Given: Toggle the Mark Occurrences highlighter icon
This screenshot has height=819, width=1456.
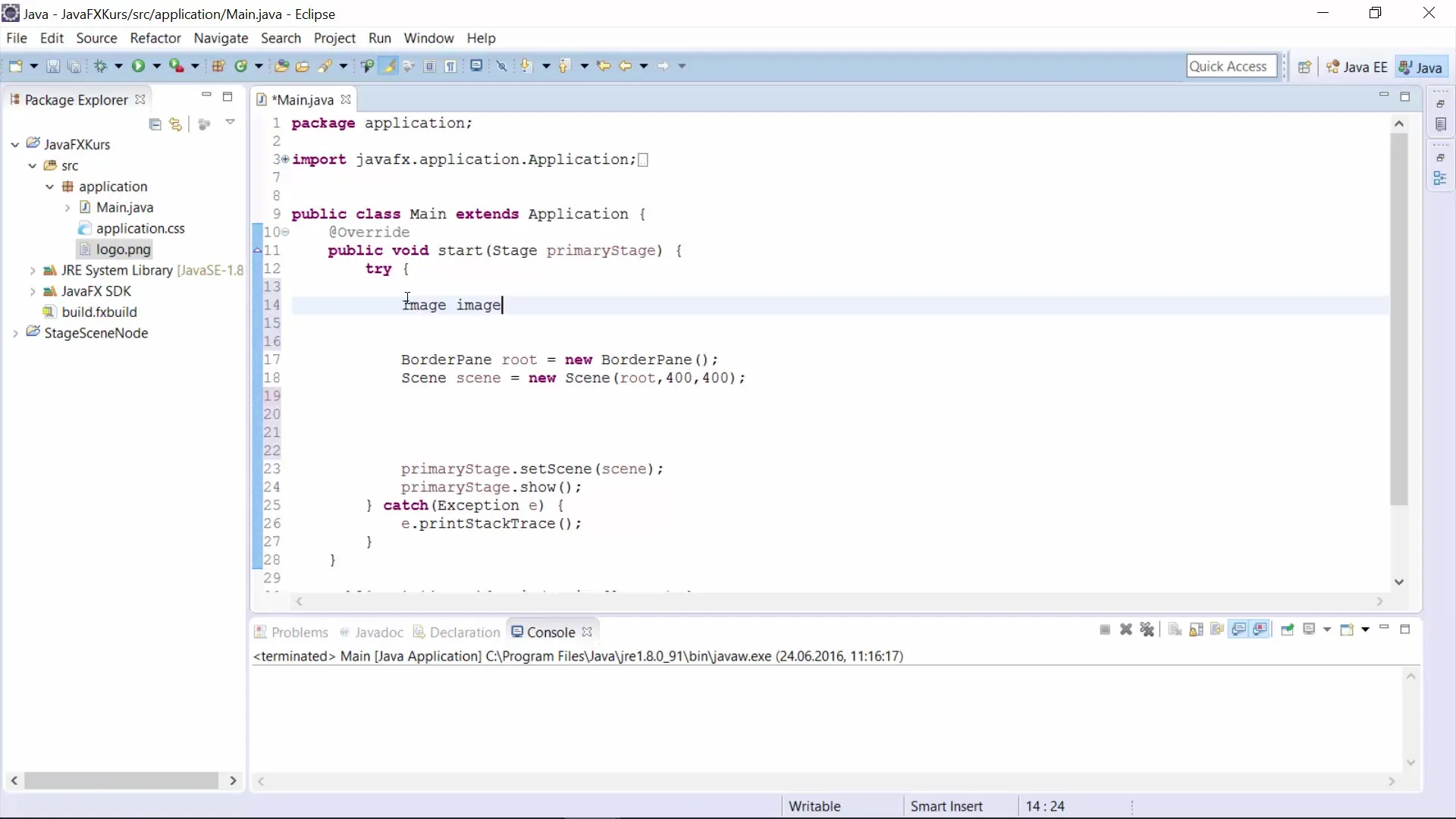Looking at the screenshot, I should tap(388, 67).
